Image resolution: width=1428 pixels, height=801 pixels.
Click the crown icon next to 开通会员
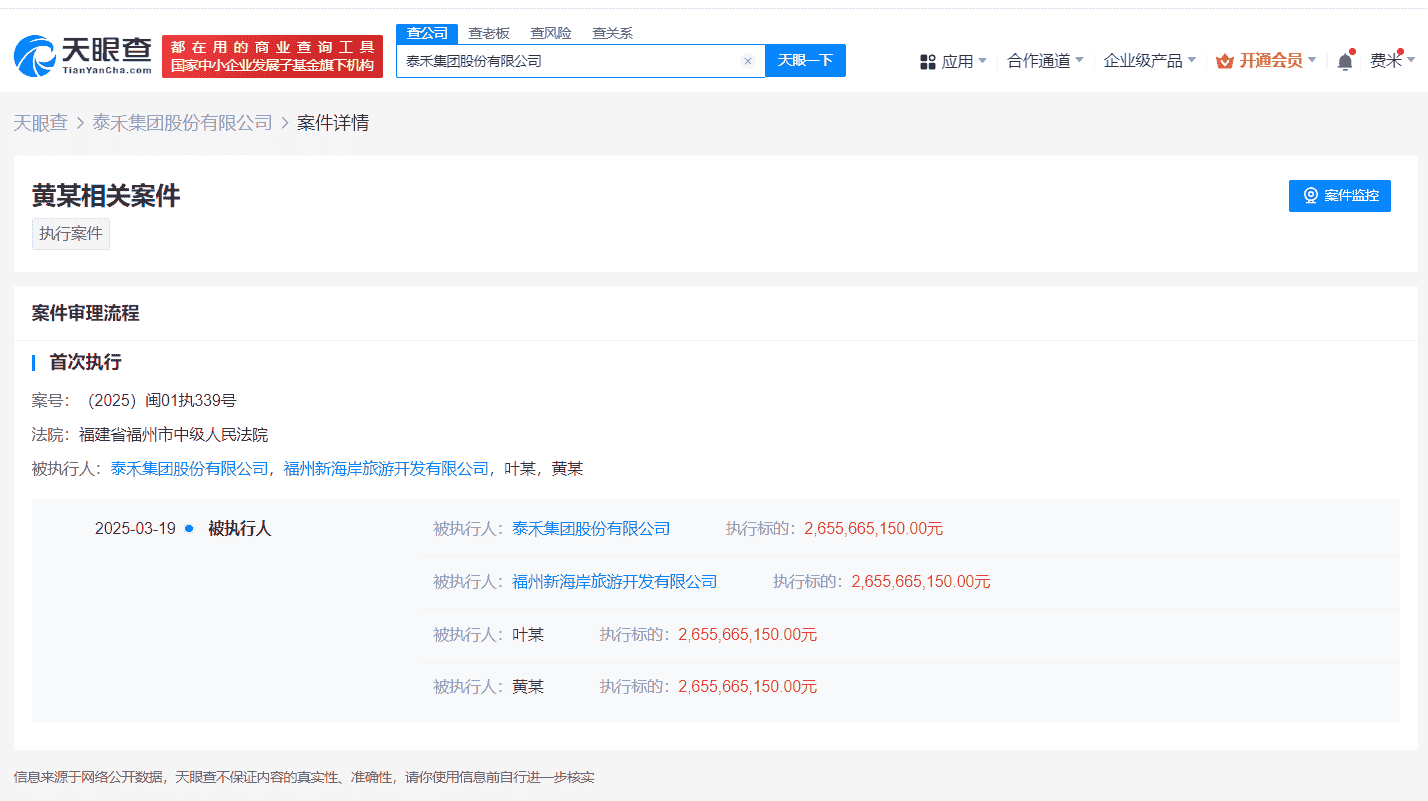click(1226, 60)
